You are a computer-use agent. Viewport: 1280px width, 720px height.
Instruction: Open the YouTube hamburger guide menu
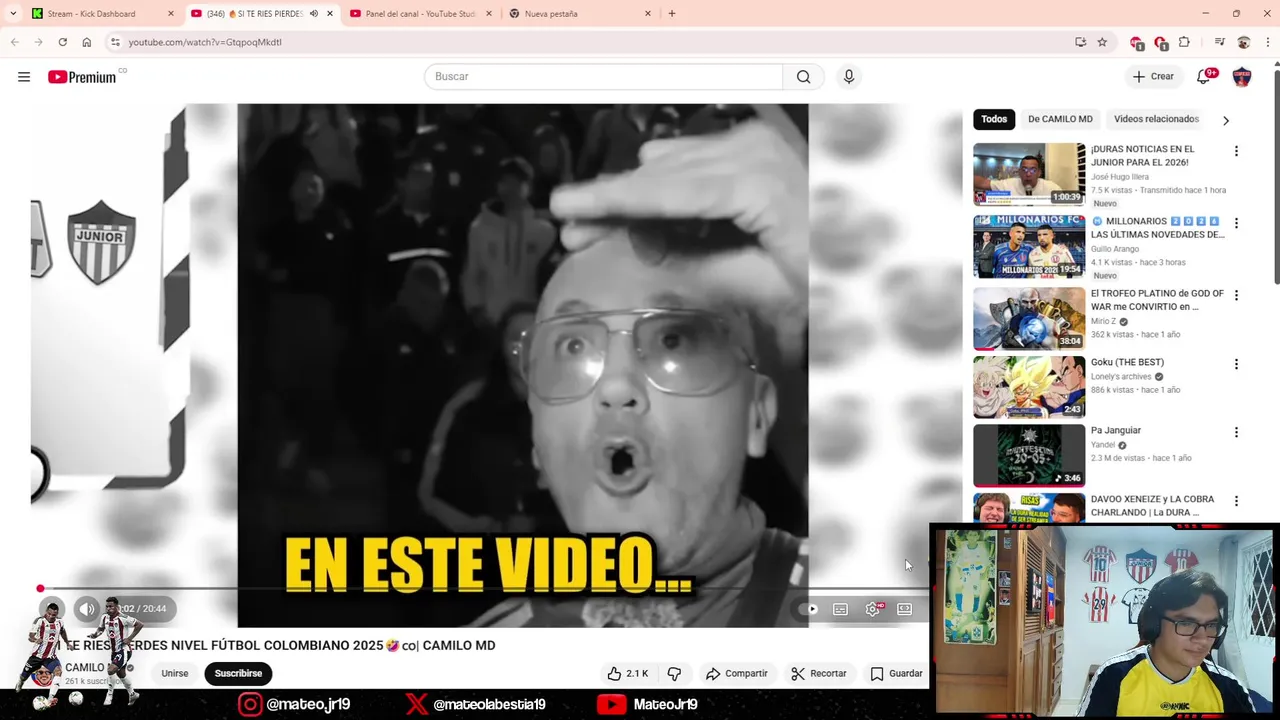(x=24, y=77)
